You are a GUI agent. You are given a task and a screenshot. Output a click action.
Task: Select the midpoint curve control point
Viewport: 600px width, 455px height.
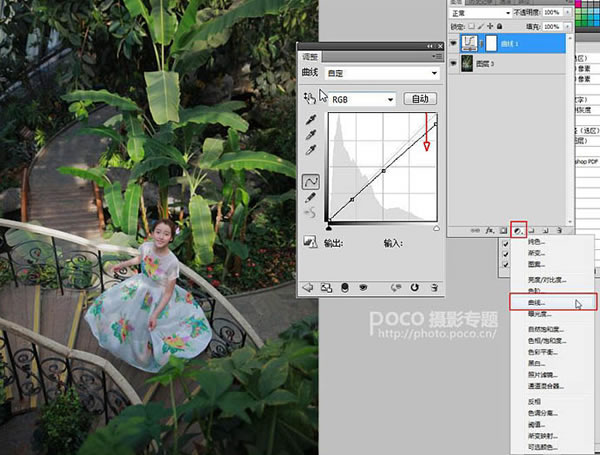pyautogui.click(x=383, y=171)
